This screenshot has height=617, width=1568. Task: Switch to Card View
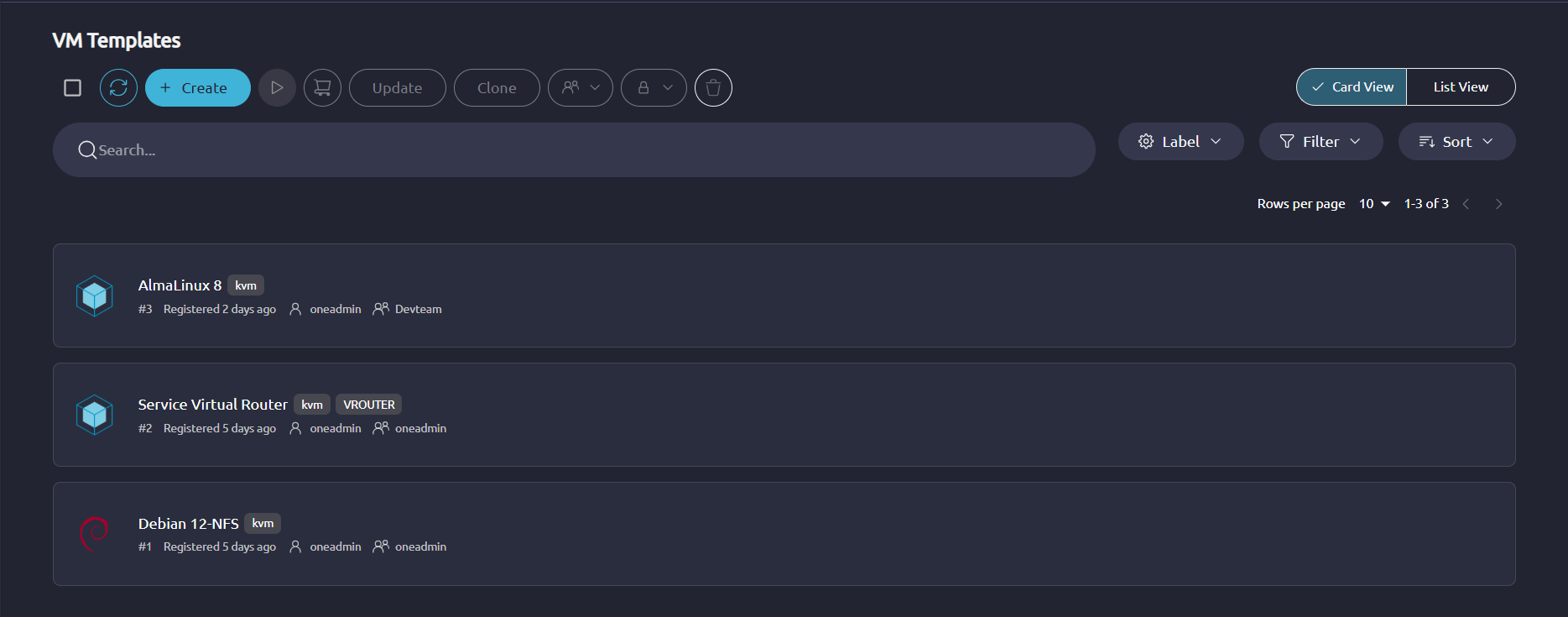click(x=1352, y=86)
